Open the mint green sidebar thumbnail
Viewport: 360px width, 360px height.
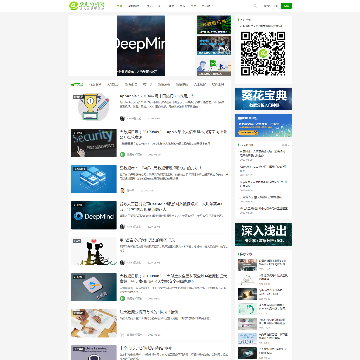247,309
